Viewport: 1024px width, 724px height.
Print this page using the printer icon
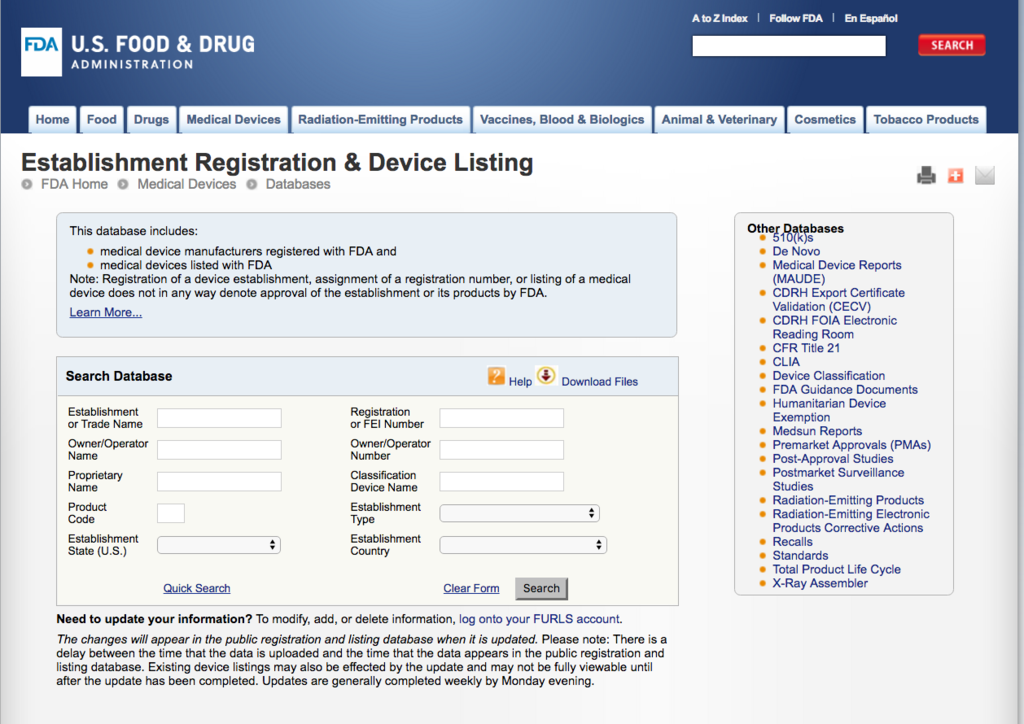tap(926, 176)
